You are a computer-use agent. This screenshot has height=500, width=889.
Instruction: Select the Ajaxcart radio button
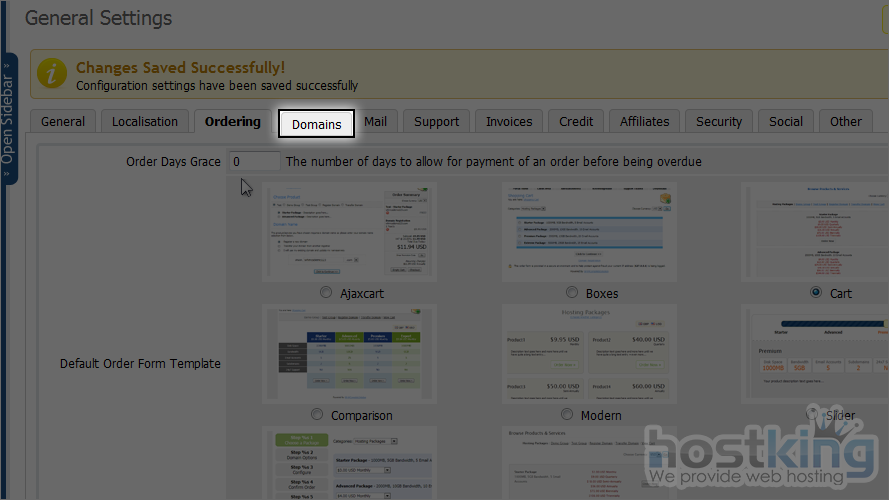pos(326,293)
